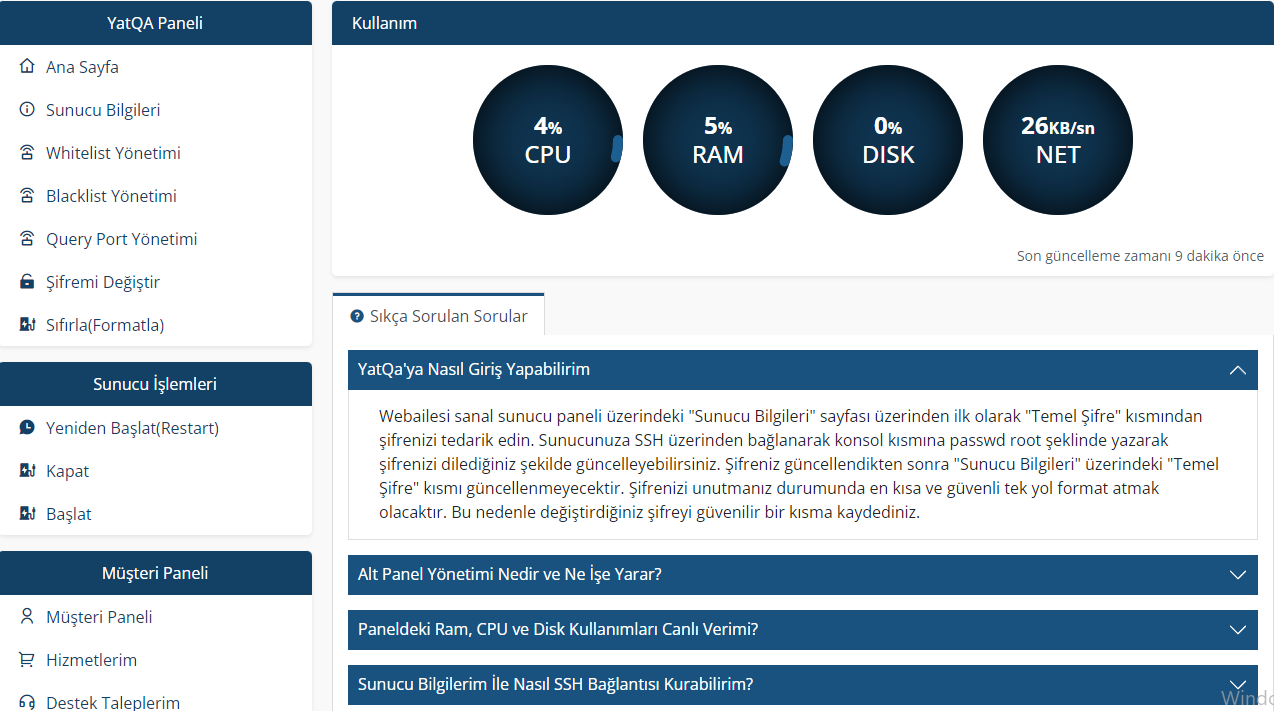Click the Müşteri Paneli section header
The width and height of the screenshot is (1274, 711).
(x=156, y=573)
